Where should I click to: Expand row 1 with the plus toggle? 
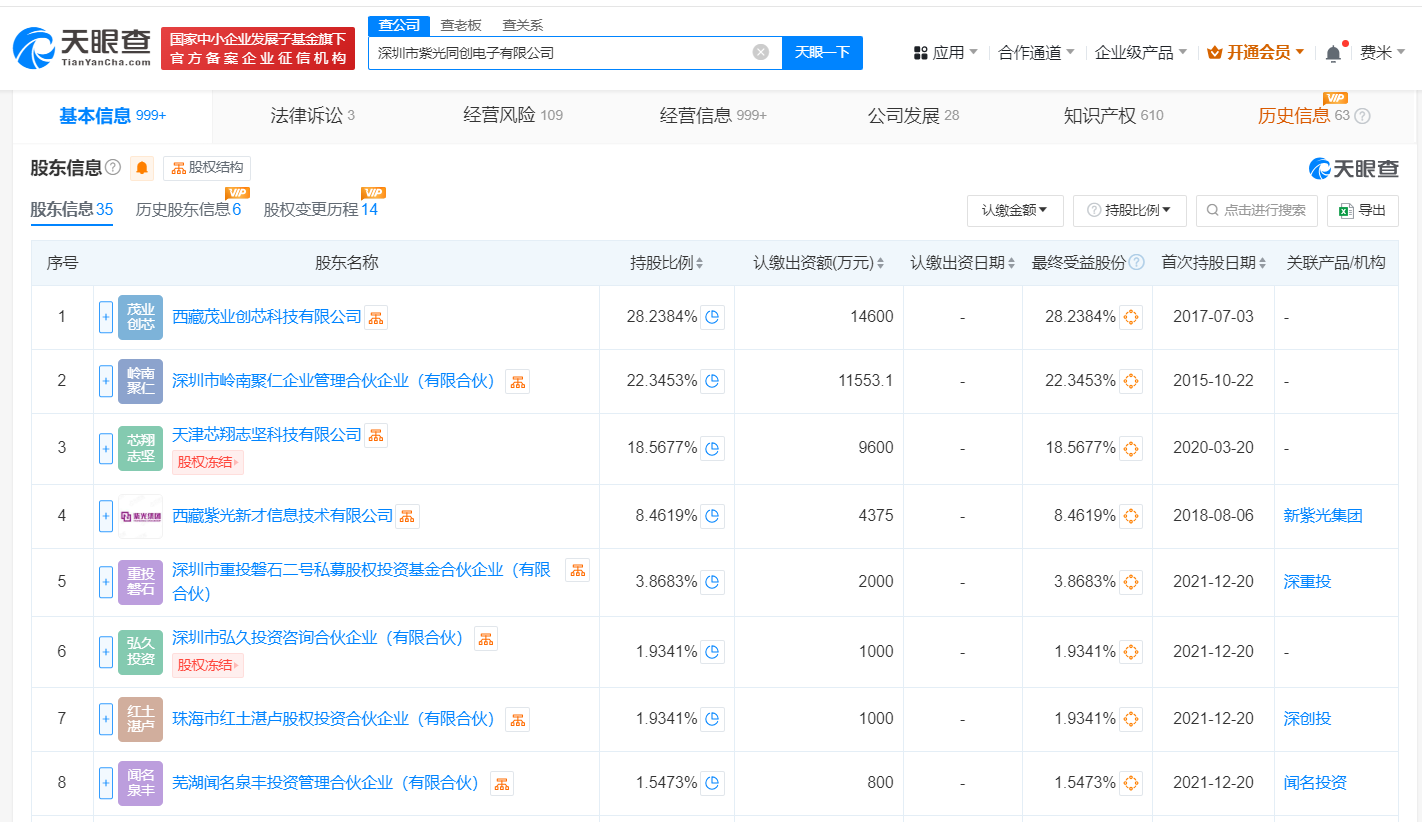106,317
